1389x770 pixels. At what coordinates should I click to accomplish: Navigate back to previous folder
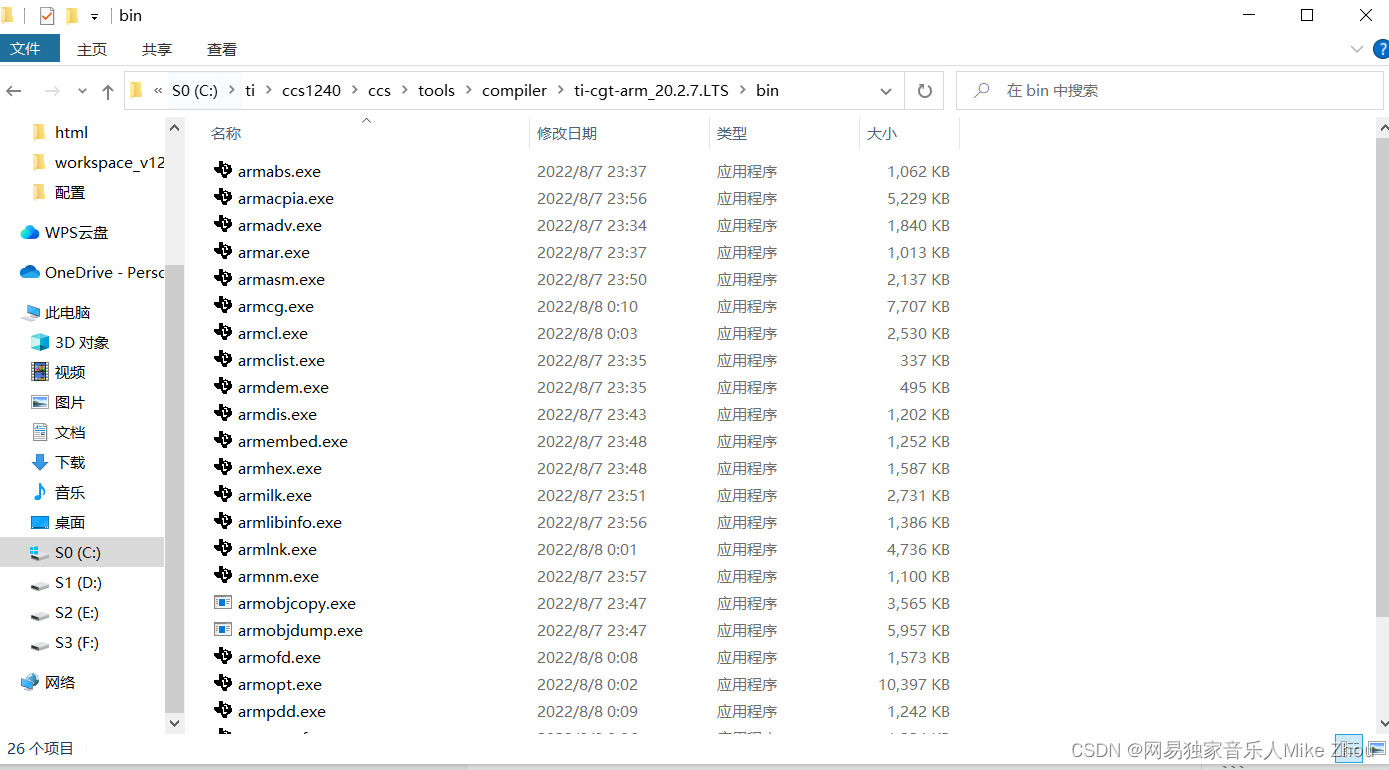pyautogui.click(x=14, y=91)
